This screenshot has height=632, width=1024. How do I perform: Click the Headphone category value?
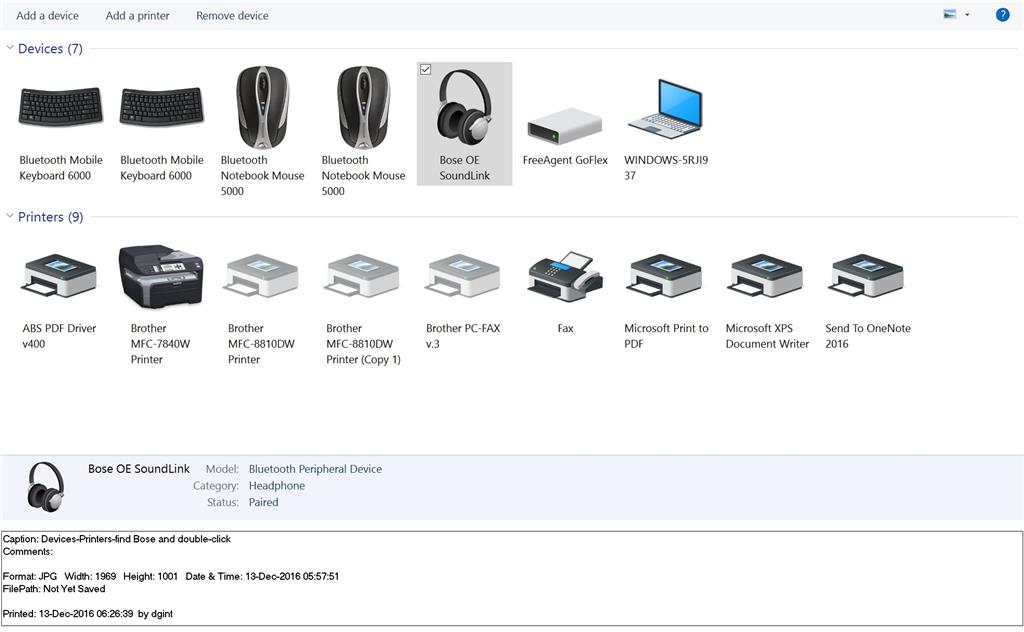pyautogui.click(x=277, y=486)
